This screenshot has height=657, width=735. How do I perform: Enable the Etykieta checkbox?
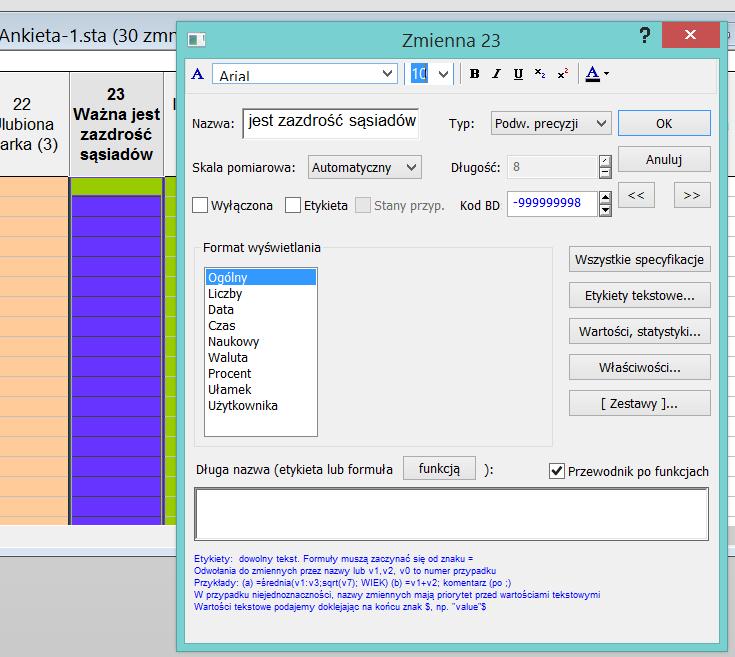point(293,205)
